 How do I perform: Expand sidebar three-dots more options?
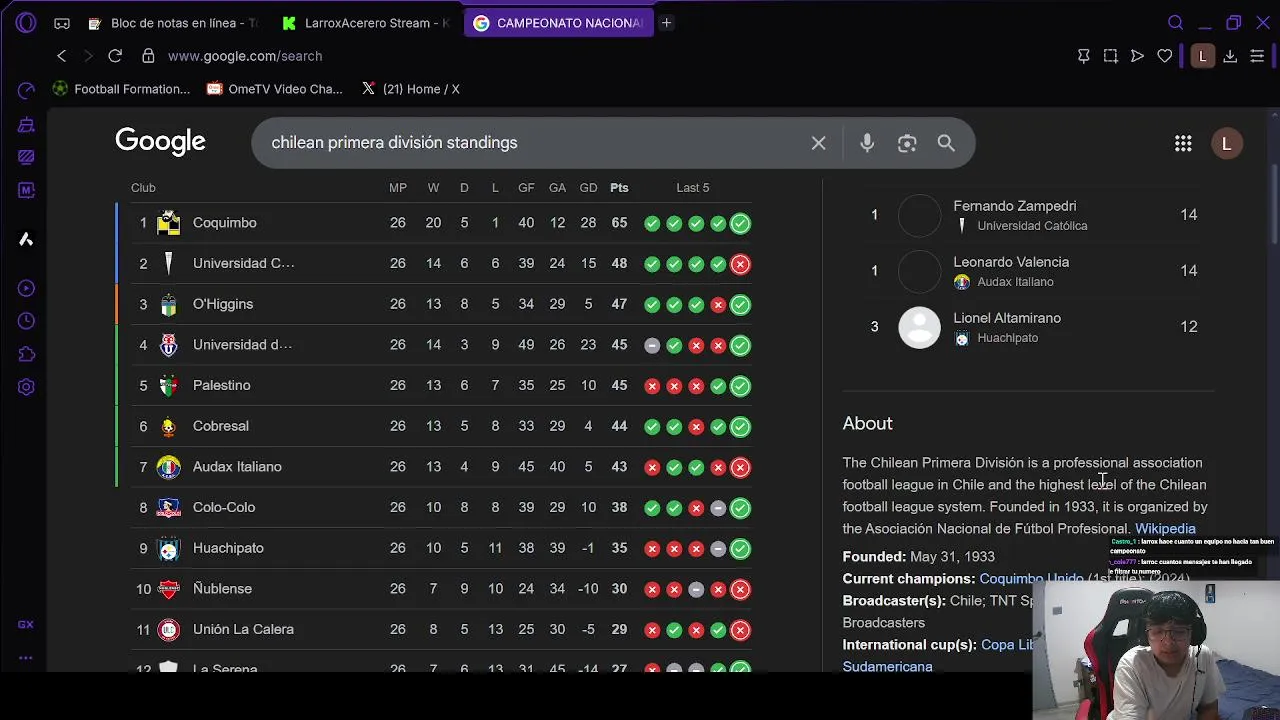[26, 658]
